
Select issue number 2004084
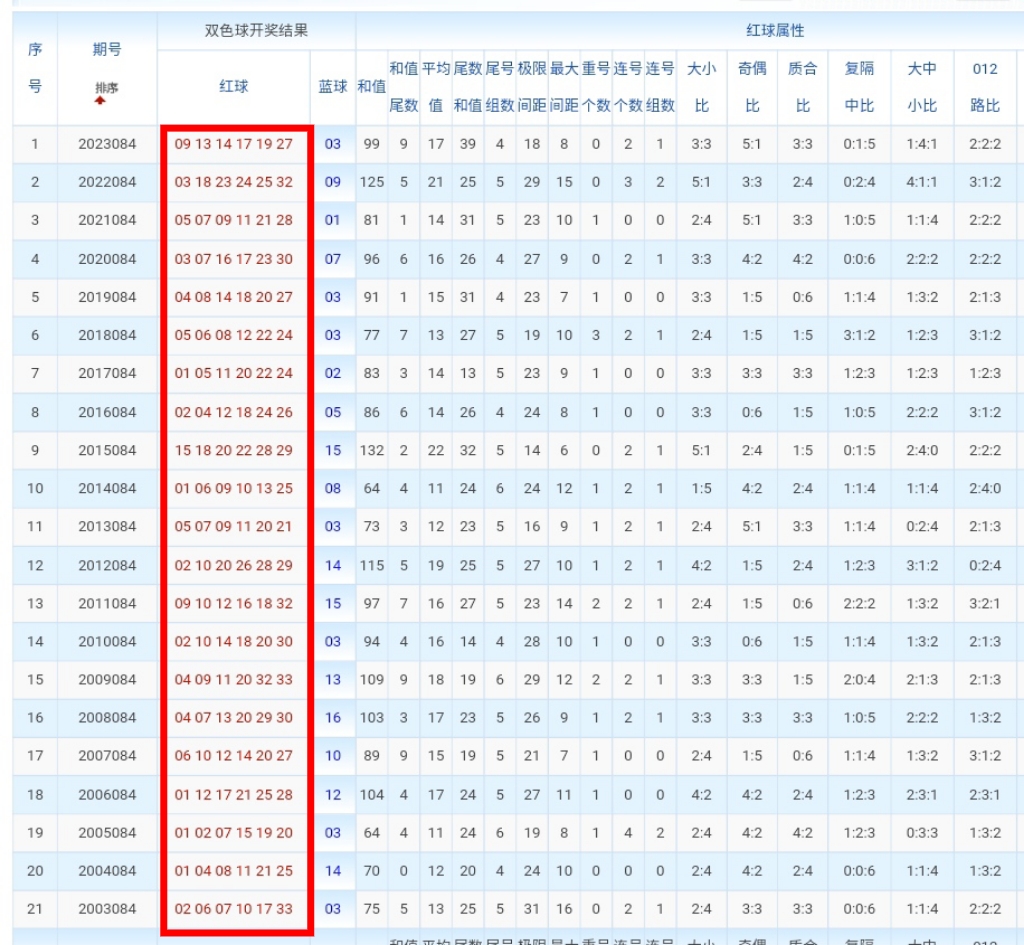coord(107,871)
